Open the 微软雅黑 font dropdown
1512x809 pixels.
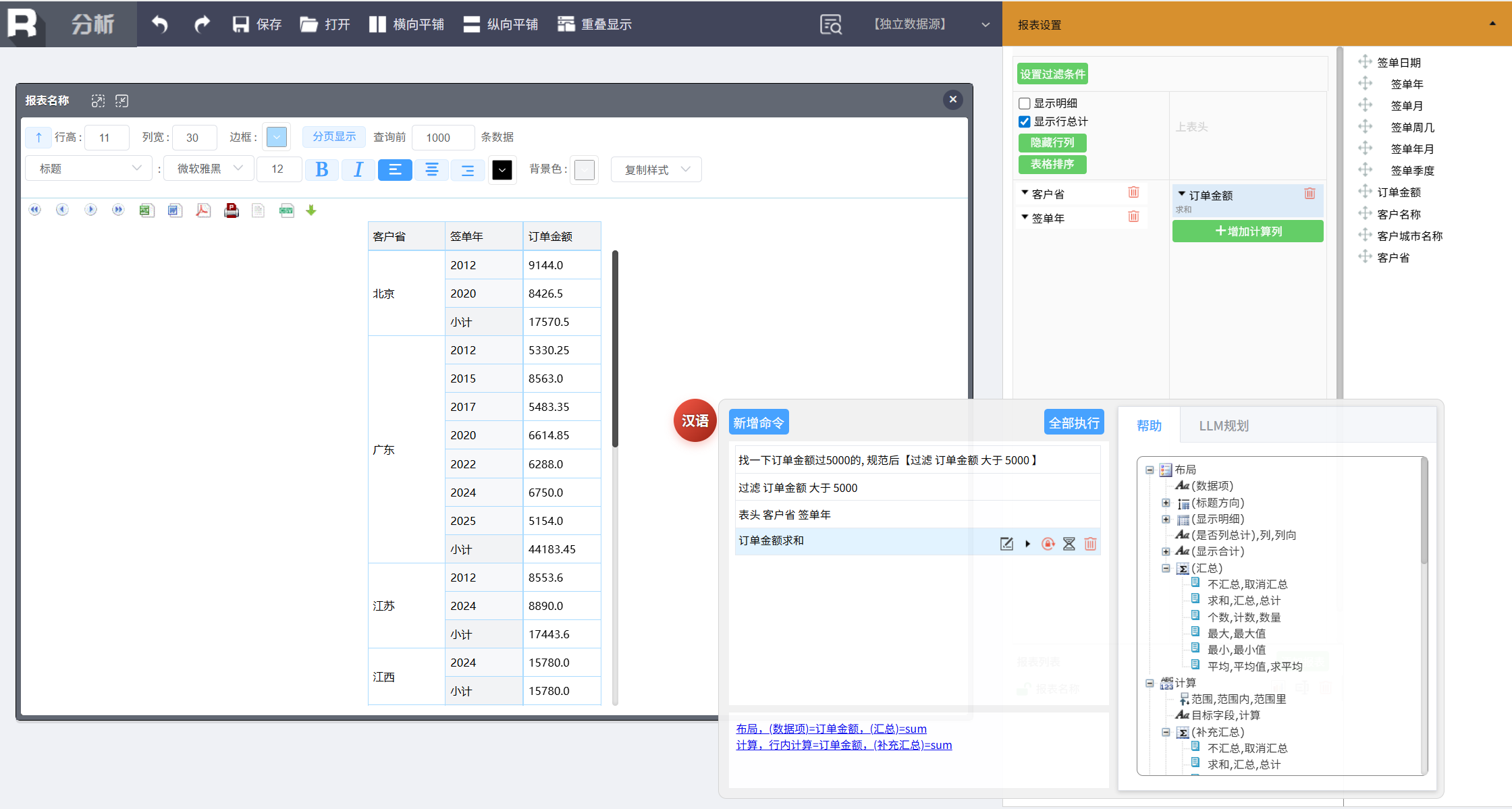[209, 169]
